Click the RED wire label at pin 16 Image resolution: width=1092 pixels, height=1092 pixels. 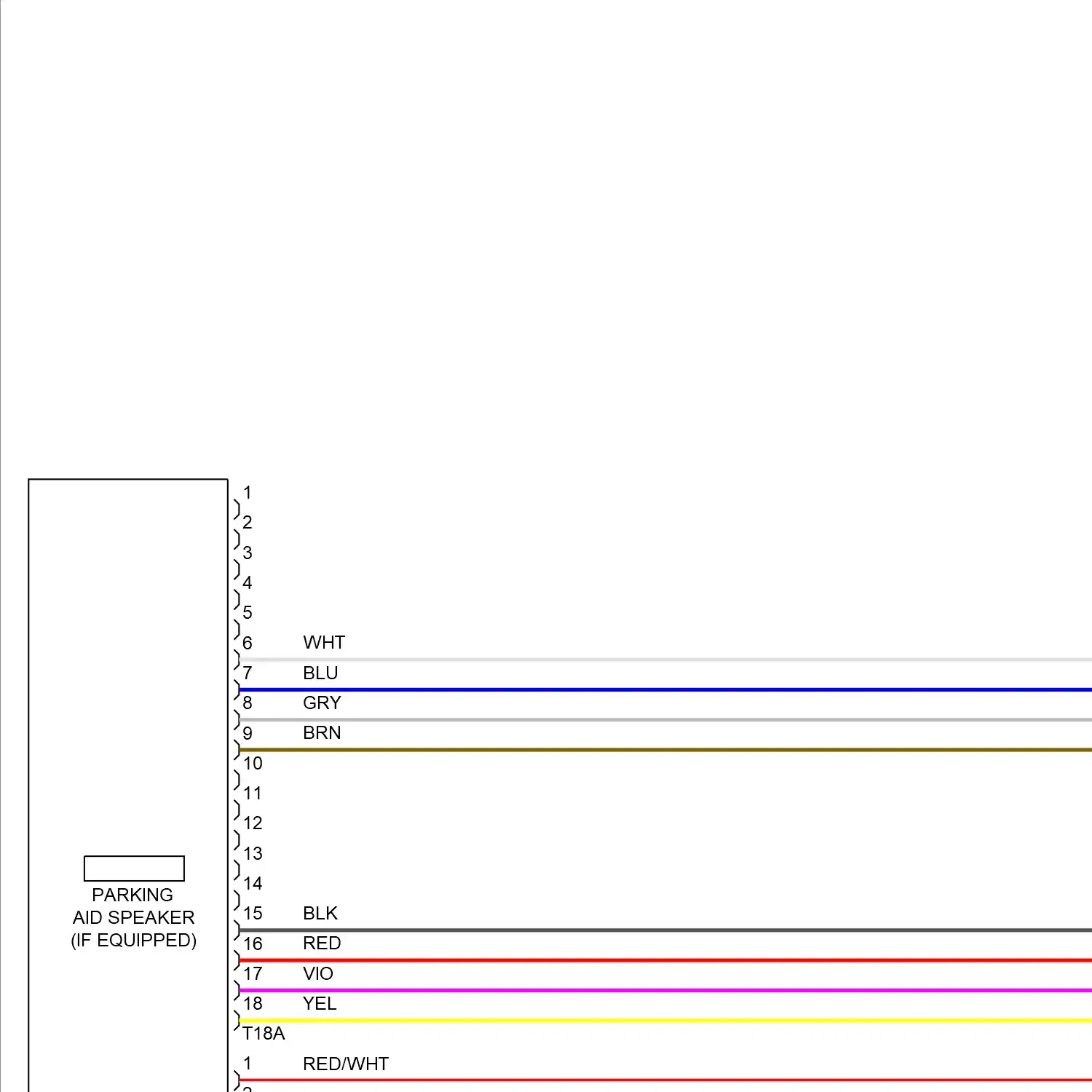coord(322,943)
